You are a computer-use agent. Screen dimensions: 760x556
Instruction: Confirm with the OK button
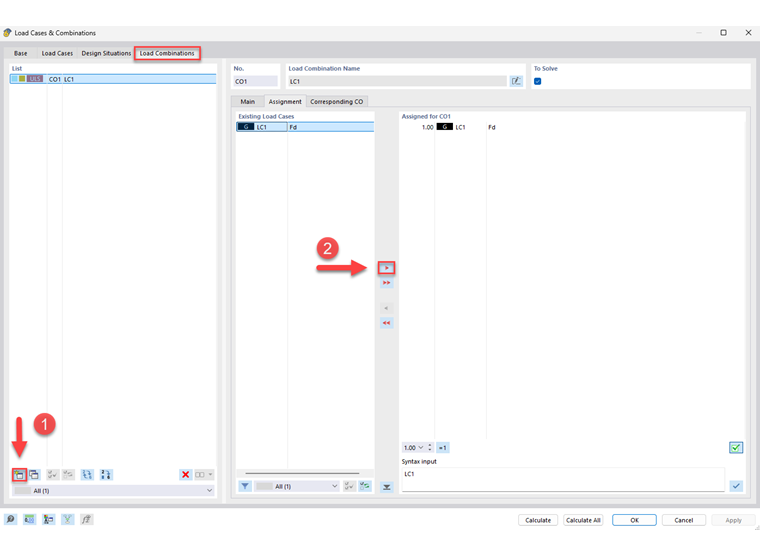[x=634, y=520]
